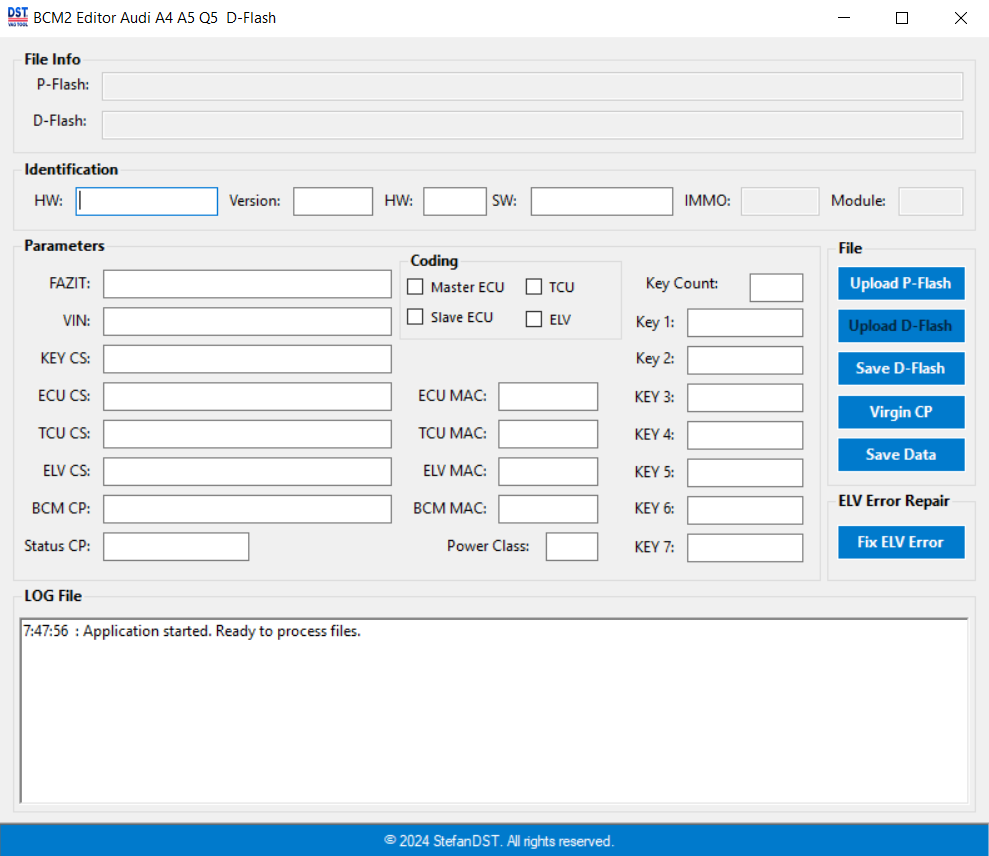Click the ELV CS field
This screenshot has width=989, height=856.
tap(247, 472)
